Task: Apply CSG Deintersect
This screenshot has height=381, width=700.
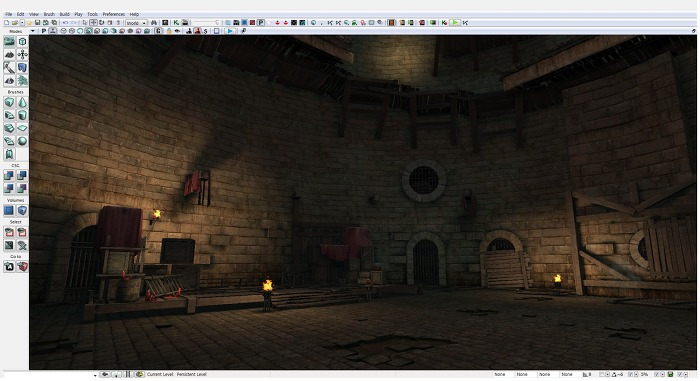Action: click(x=22, y=188)
